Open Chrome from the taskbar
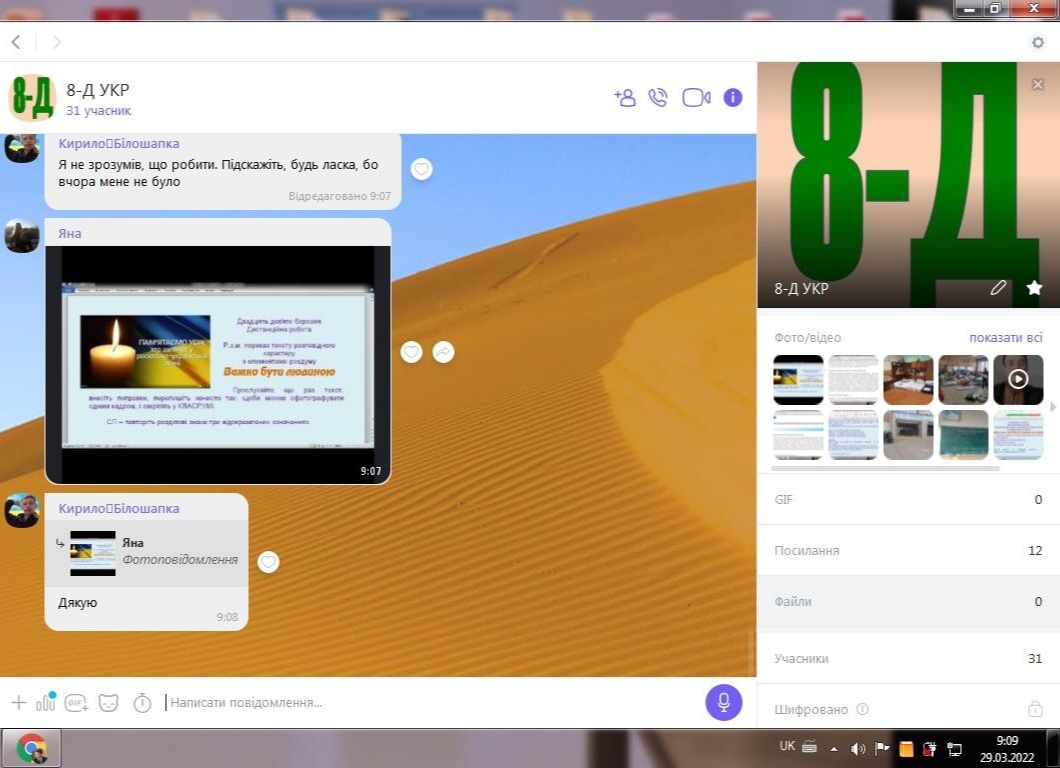 tap(31, 748)
